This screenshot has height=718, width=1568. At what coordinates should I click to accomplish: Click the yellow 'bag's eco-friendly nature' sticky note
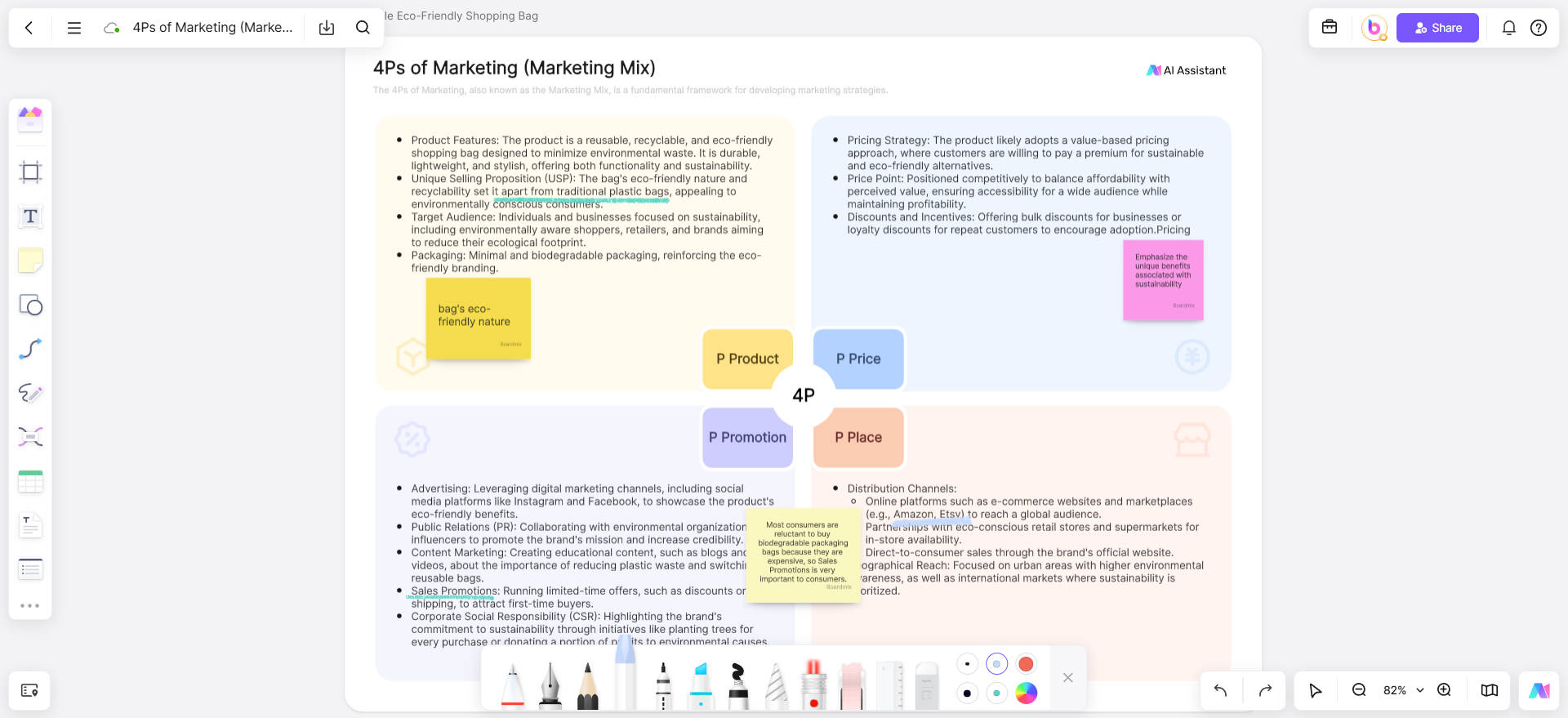tap(478, 318)
